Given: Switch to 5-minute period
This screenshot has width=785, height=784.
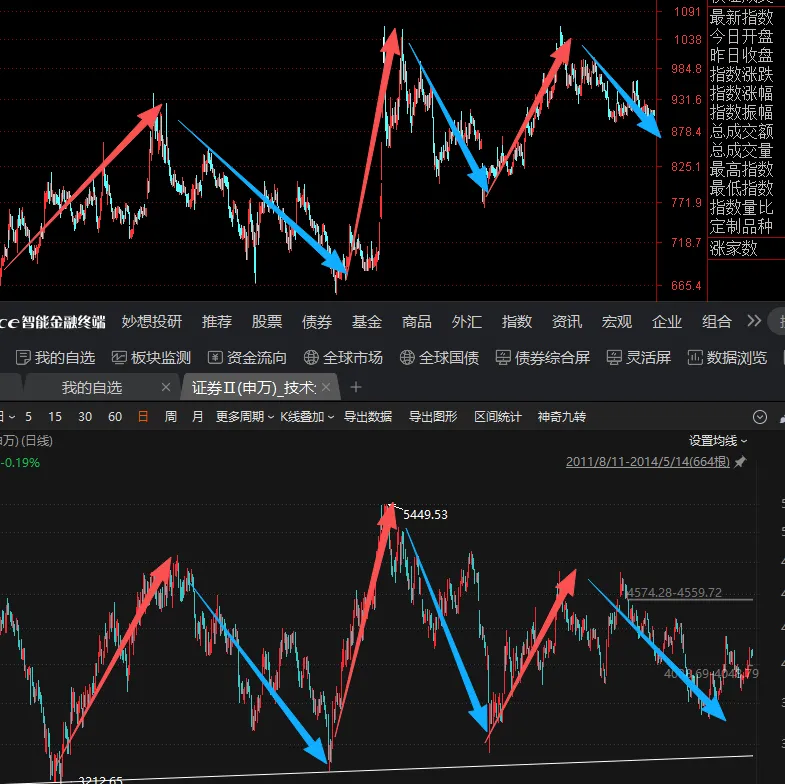Looking at the screenshot, I should coord(29,417).
